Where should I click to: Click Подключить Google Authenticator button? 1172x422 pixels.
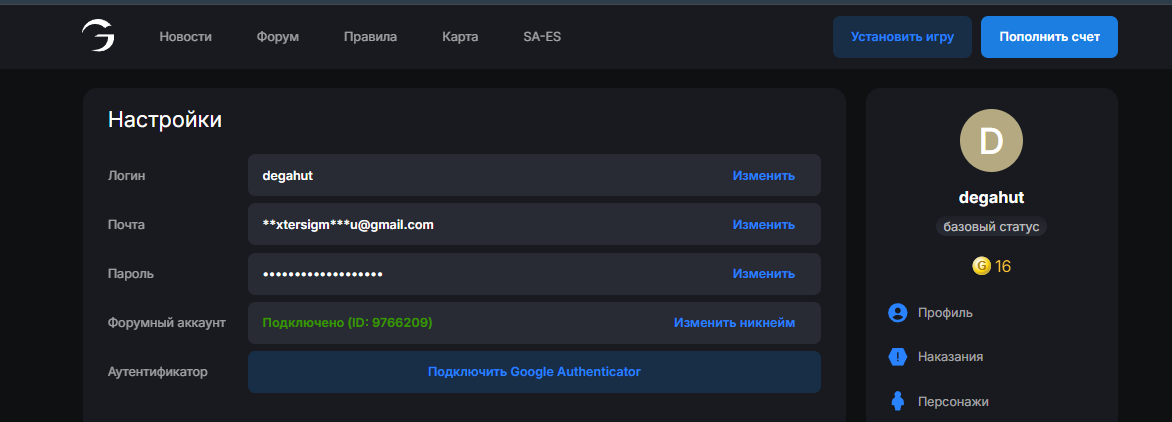click(x=534, y=372)
